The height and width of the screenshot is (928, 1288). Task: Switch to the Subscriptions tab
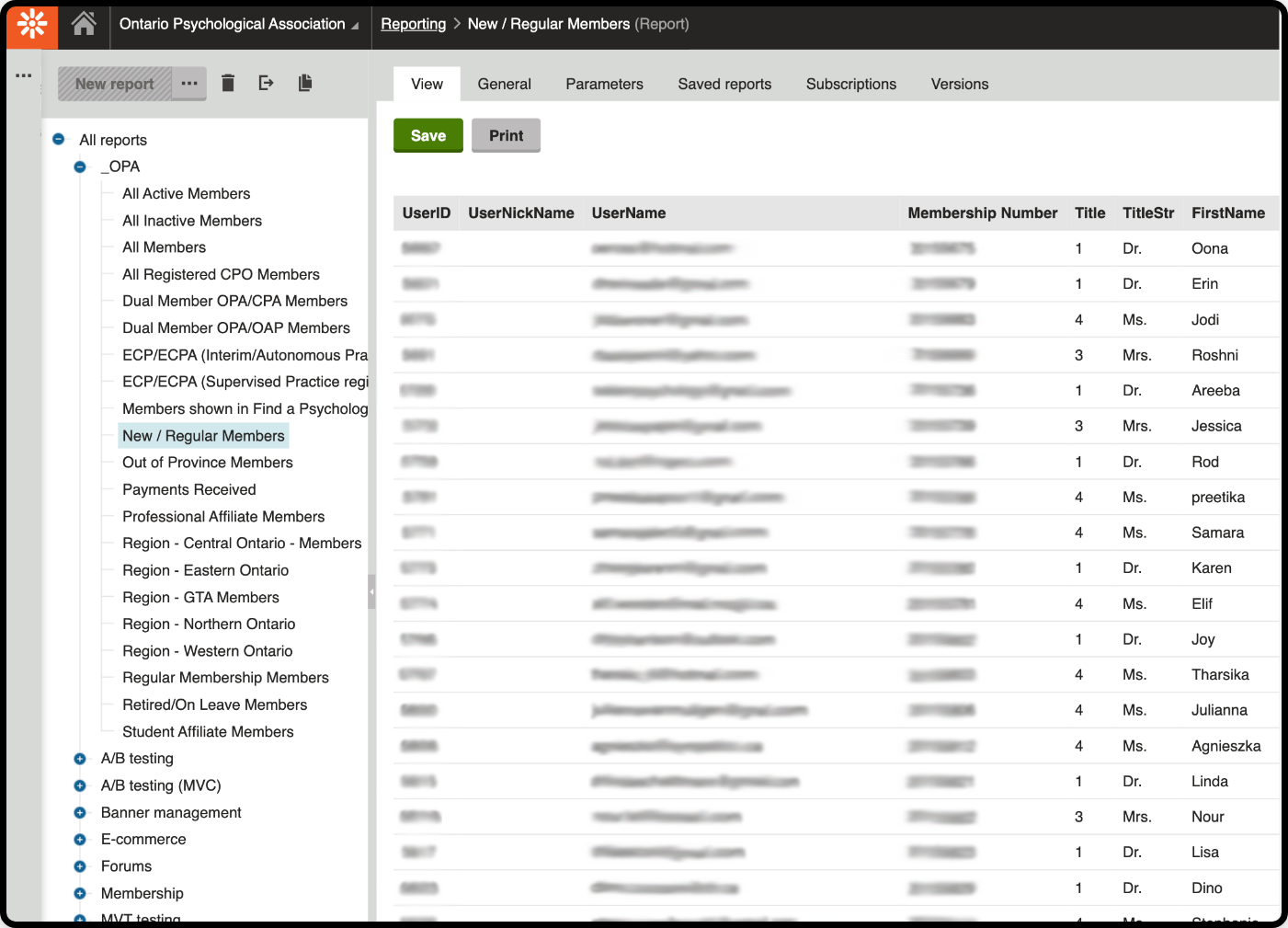[x=850, y=84]
